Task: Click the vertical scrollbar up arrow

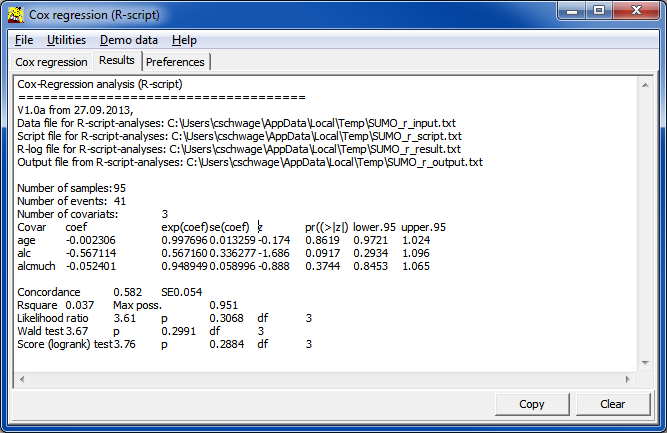Action: pyautogui.click(x=645, y=85)
